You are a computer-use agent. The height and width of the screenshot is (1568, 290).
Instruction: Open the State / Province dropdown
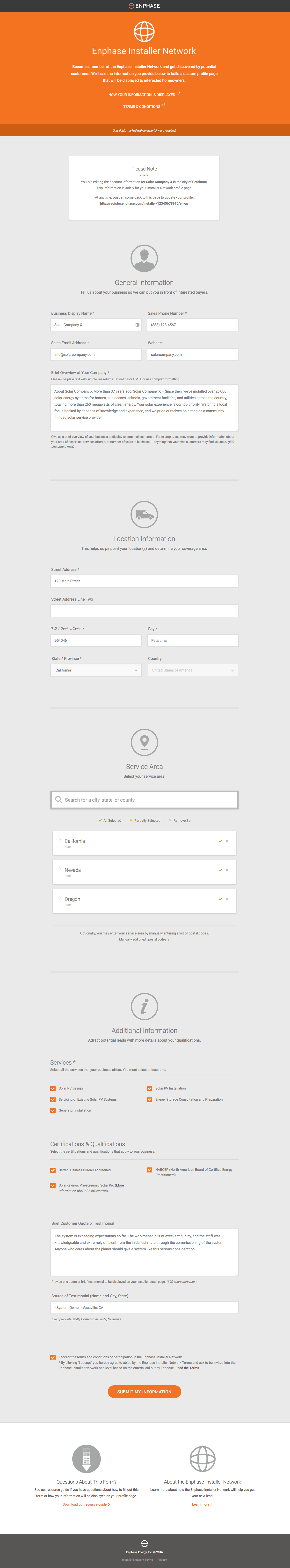[96, 670]
